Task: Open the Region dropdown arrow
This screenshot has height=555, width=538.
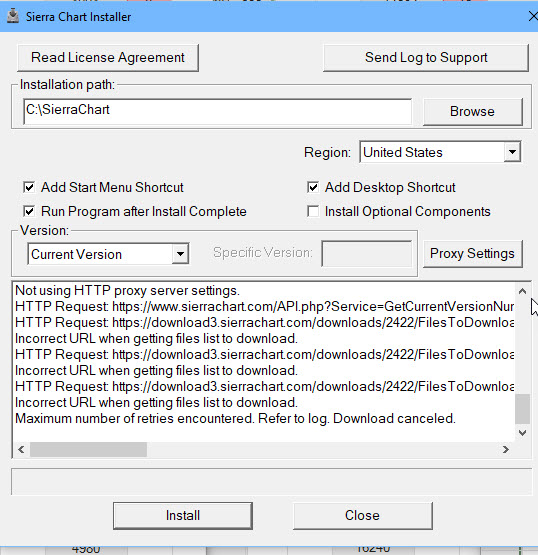Action: pos(512,152)
